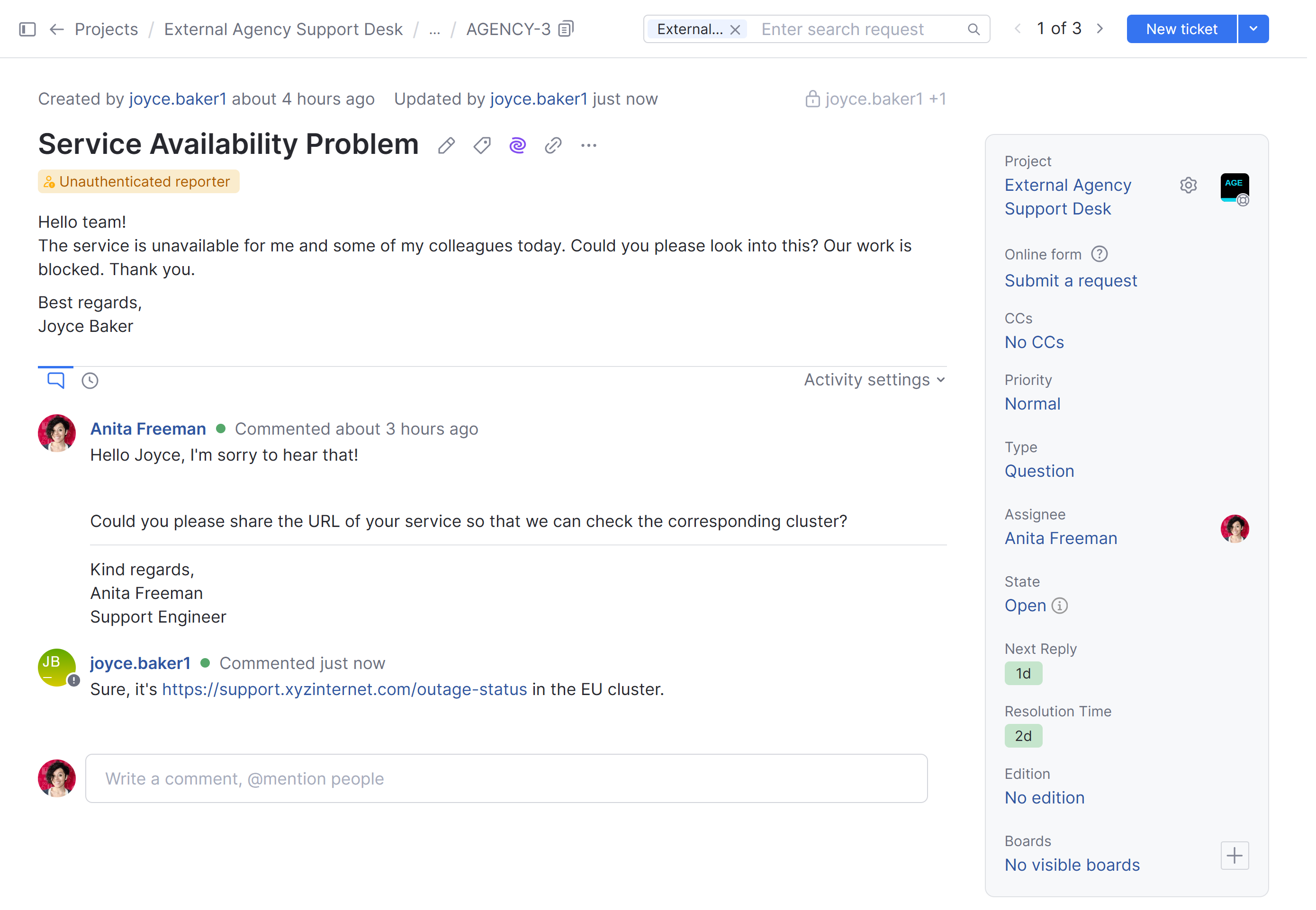
Task: Open the New ticket dropdown arrow
Action: 1253,29
